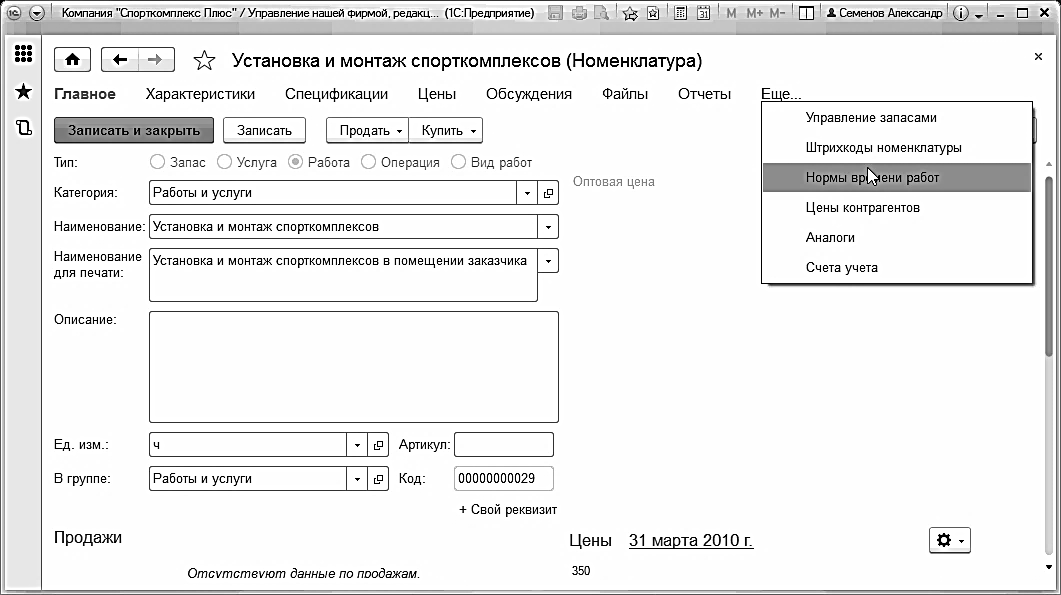Click the user Семенов Александр
Image resolution: width=1061 pixels, height=595 pixels.
[x=884, y=13]
